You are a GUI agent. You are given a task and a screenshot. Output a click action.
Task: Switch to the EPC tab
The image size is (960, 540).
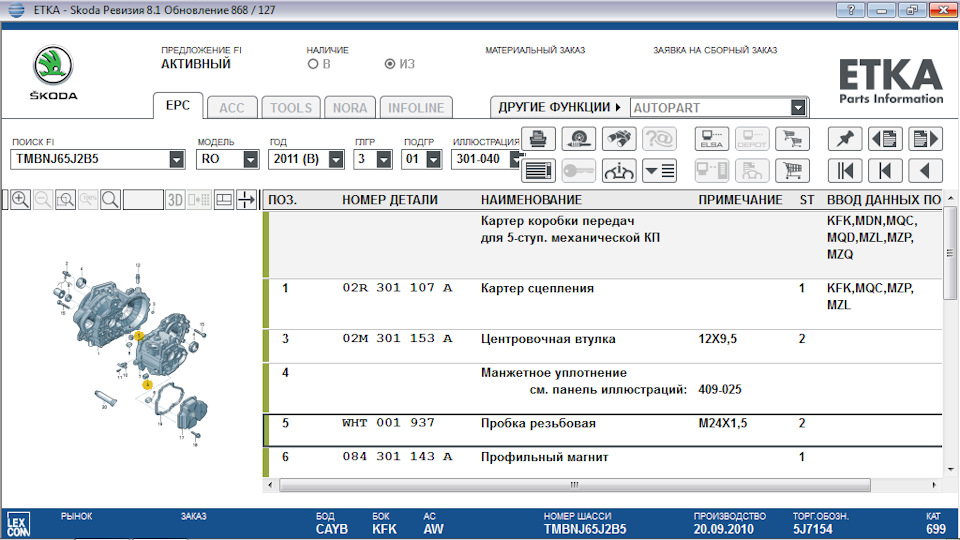[x=178, y=105]
